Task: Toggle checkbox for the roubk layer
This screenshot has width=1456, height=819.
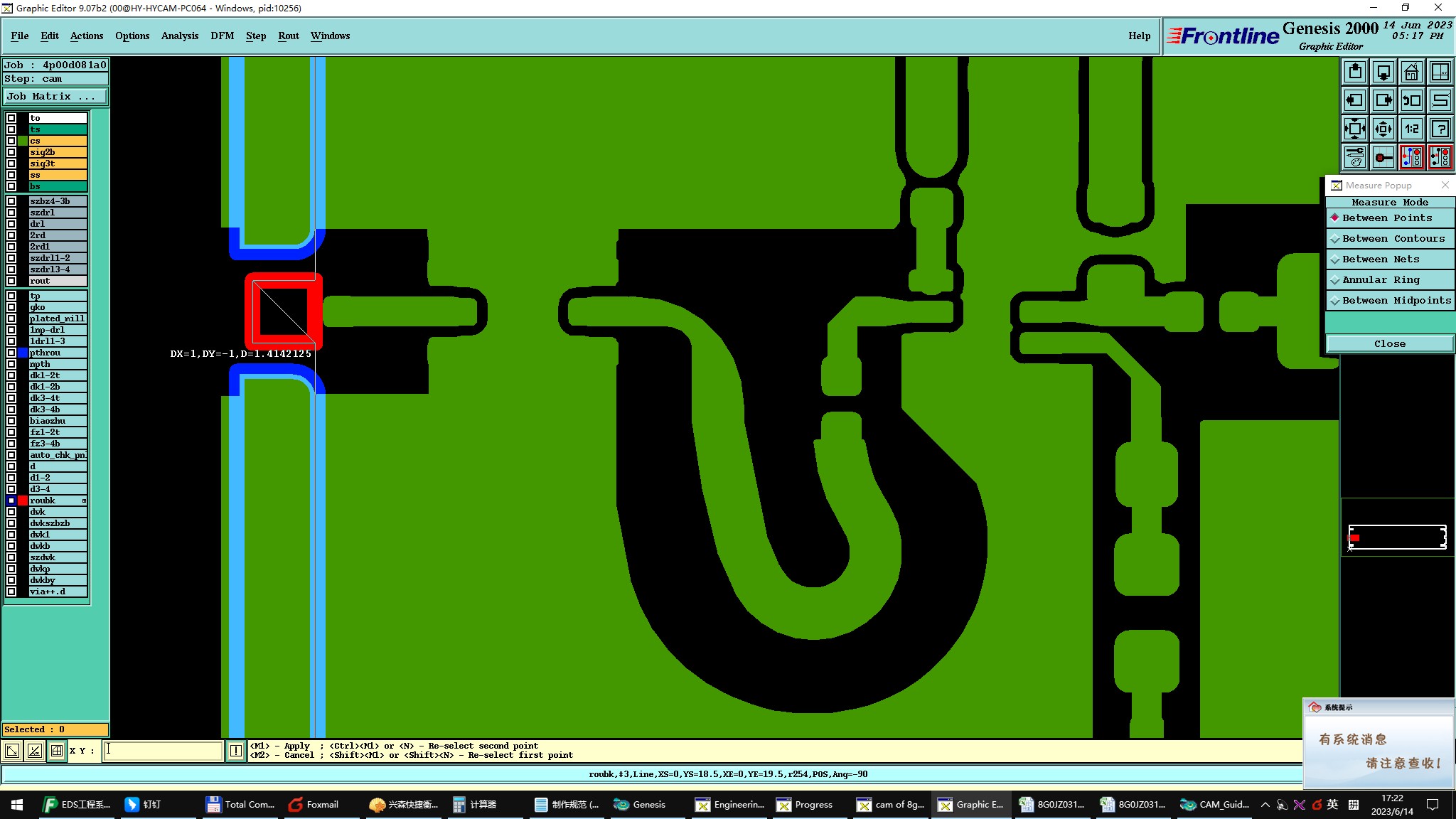Action: [x=11, y=500]
